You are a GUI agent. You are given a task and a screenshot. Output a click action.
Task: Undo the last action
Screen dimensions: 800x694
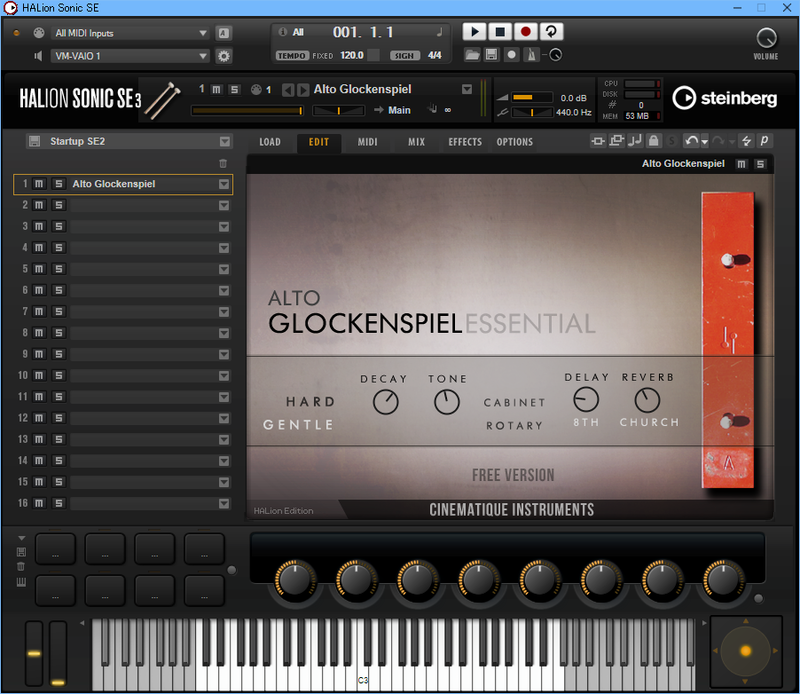pyautogui.click(x=691, y=141)
